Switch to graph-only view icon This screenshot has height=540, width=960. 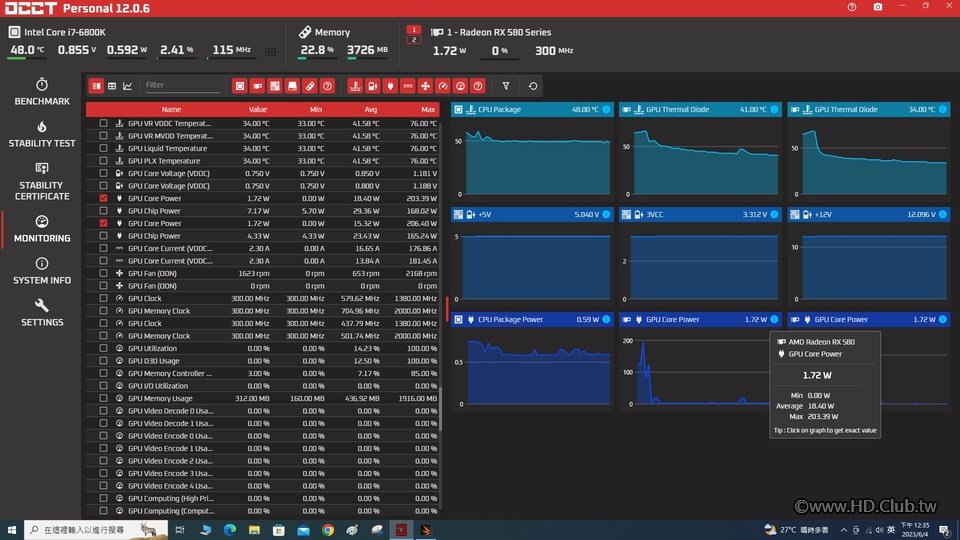point(127,86)
